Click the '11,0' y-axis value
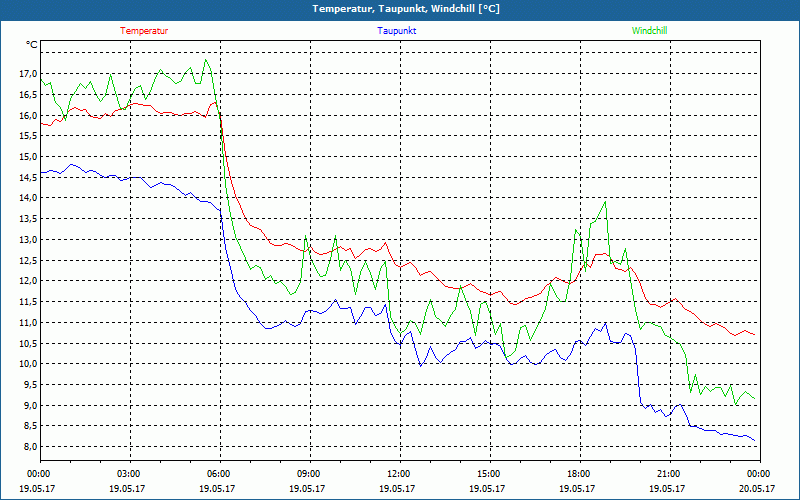The image size is (800, 500). 28,322
